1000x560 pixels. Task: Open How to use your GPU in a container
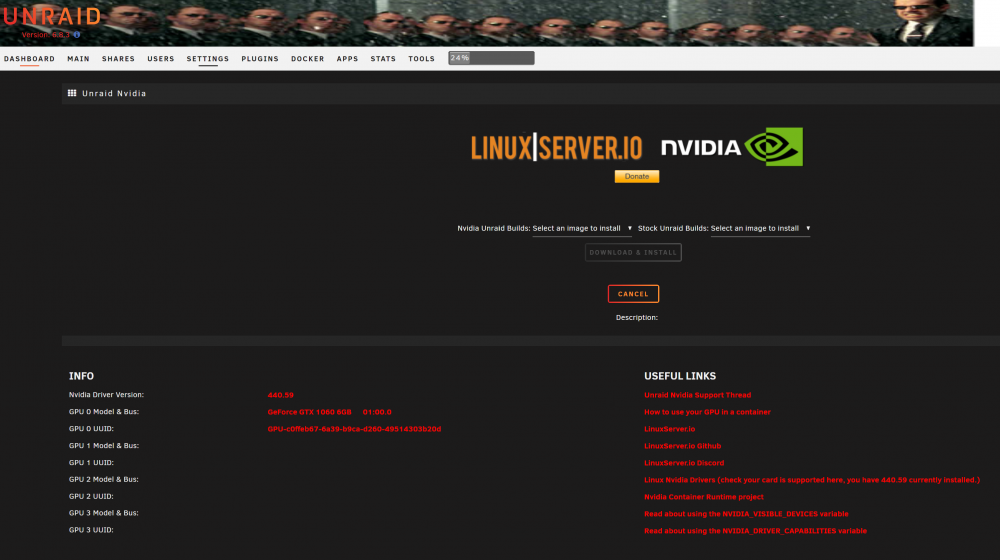pos(707,412)
